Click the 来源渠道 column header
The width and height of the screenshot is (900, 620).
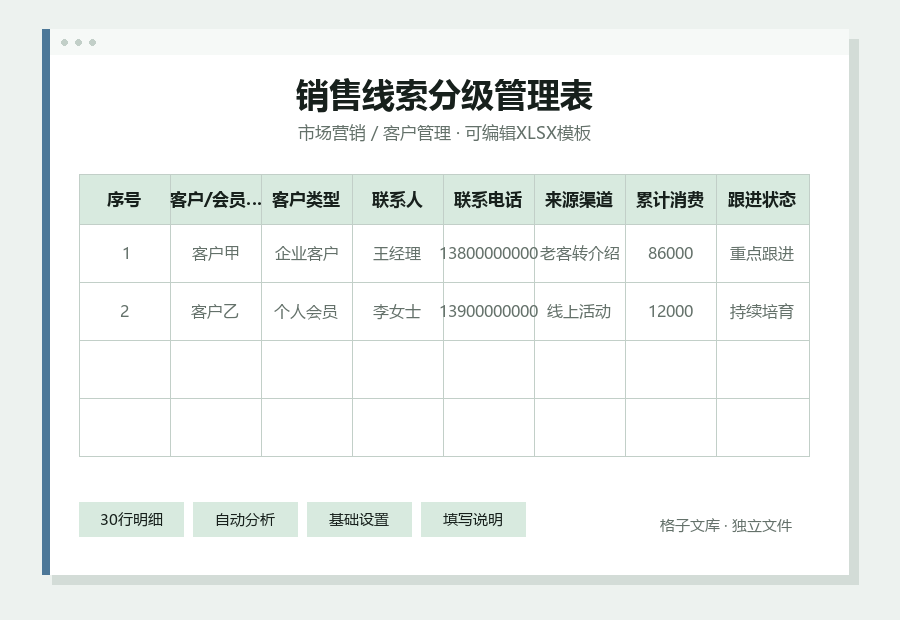tap(580, 200)
